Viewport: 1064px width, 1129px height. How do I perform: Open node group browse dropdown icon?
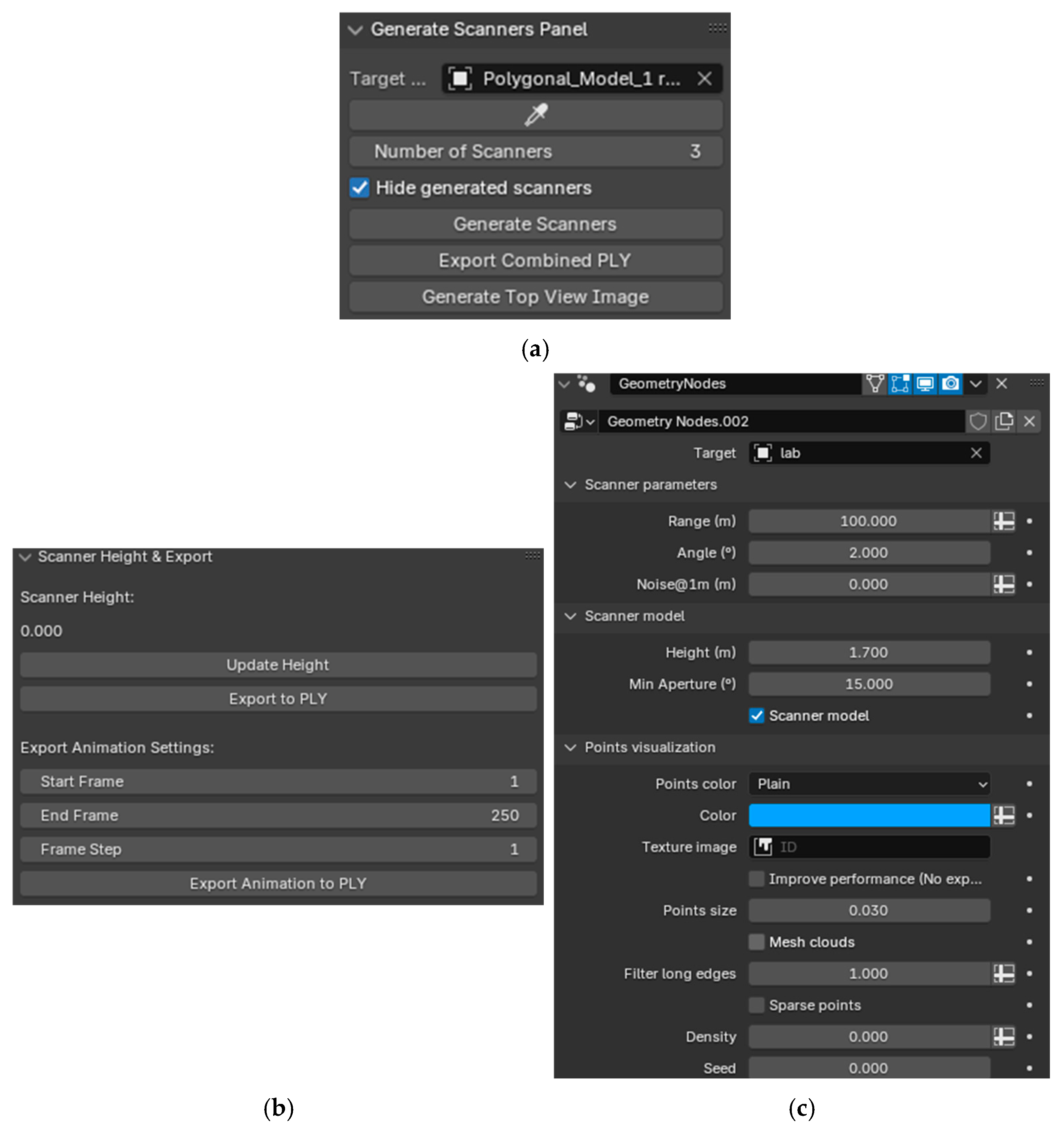click(578, 421)
